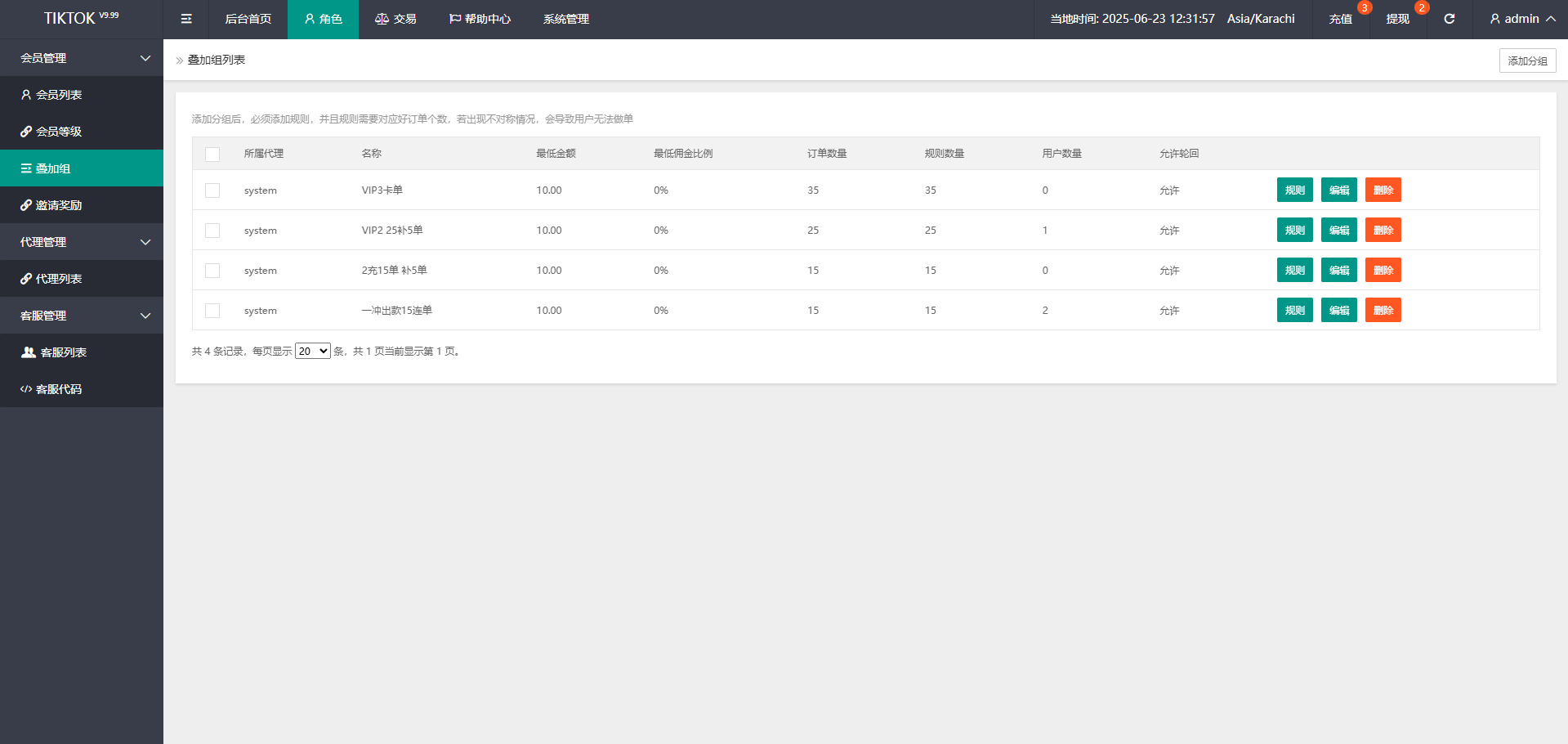Viewport: 1568px width, 744px height.
Task: Open 提现 withdrawal notifications with badge
Action: (1397, 19)
